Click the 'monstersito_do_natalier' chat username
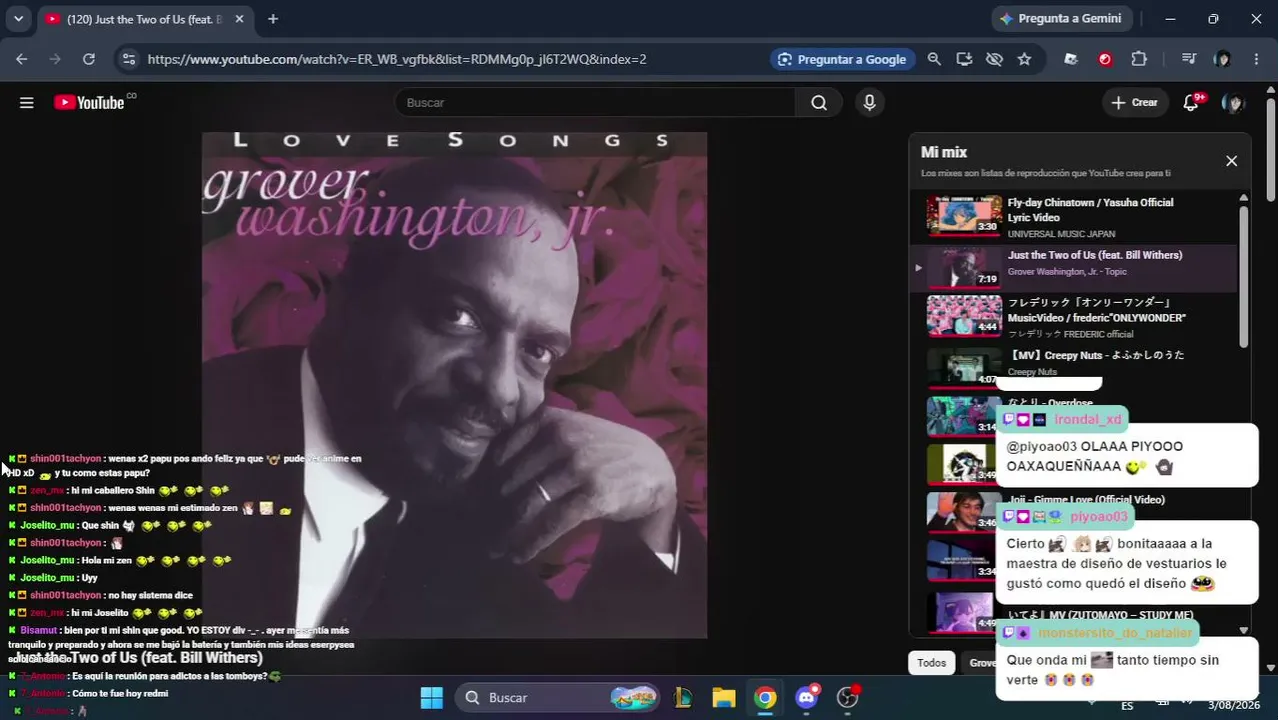The width and height of the screenshot is (1278, 720). (1115, 633)
